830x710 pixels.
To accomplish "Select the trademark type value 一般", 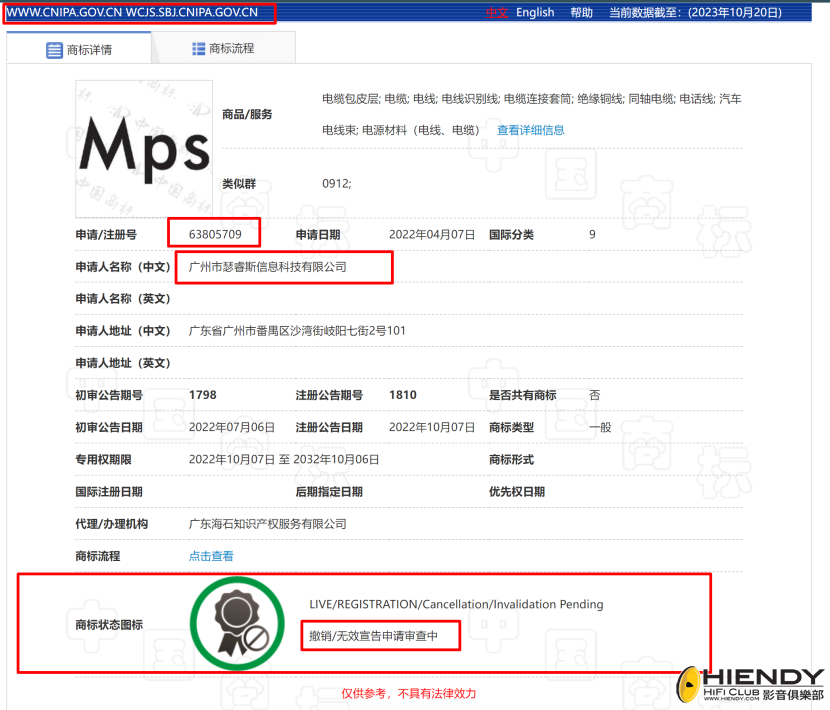I will point(600,427).
